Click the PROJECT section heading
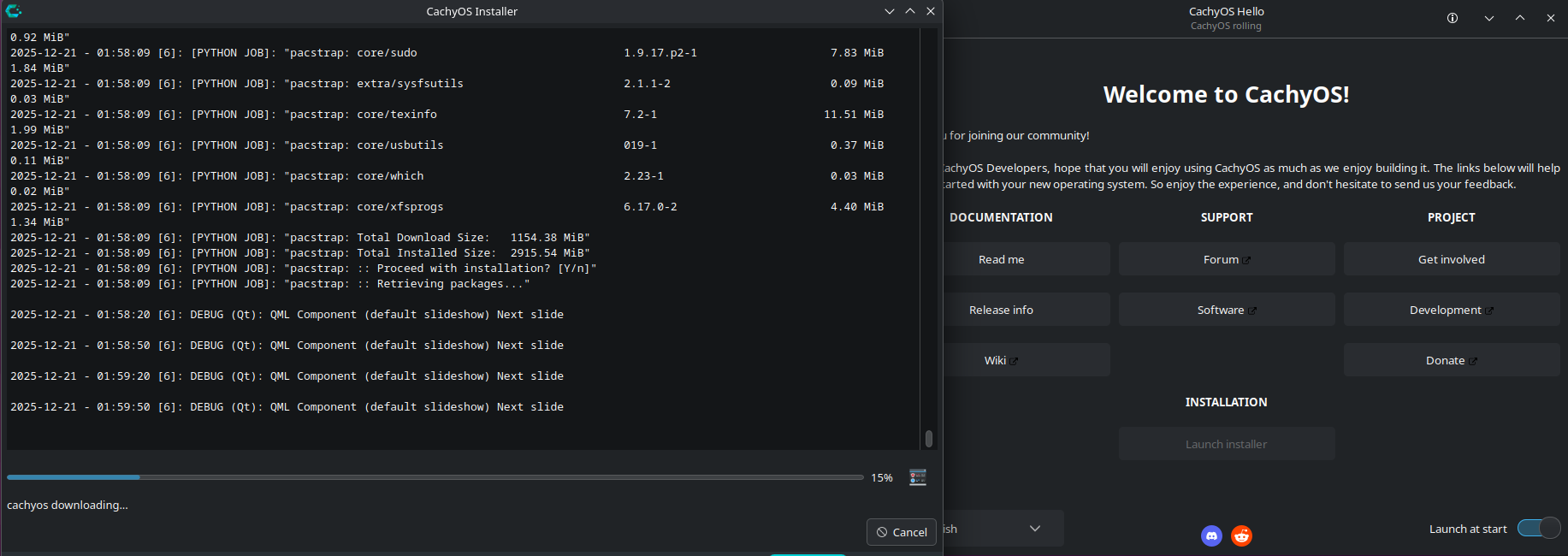Image resolution: width=1568 pixels, height=556 pixels. tap(1452, 217)
